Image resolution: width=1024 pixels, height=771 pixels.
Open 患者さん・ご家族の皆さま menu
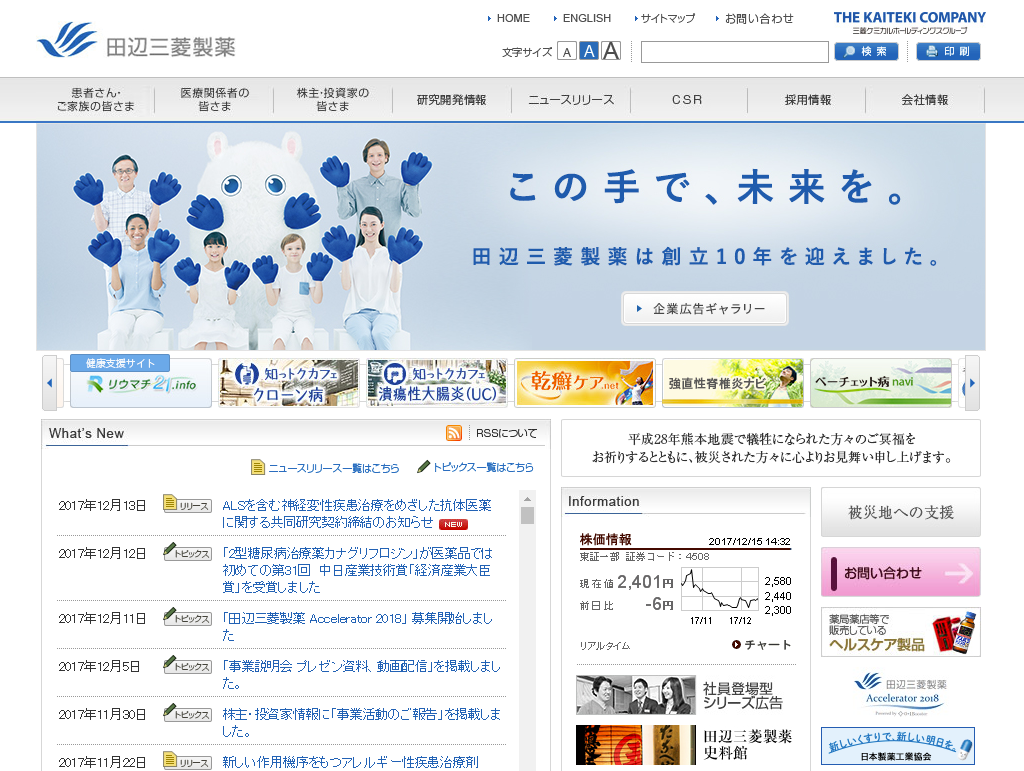95,100
